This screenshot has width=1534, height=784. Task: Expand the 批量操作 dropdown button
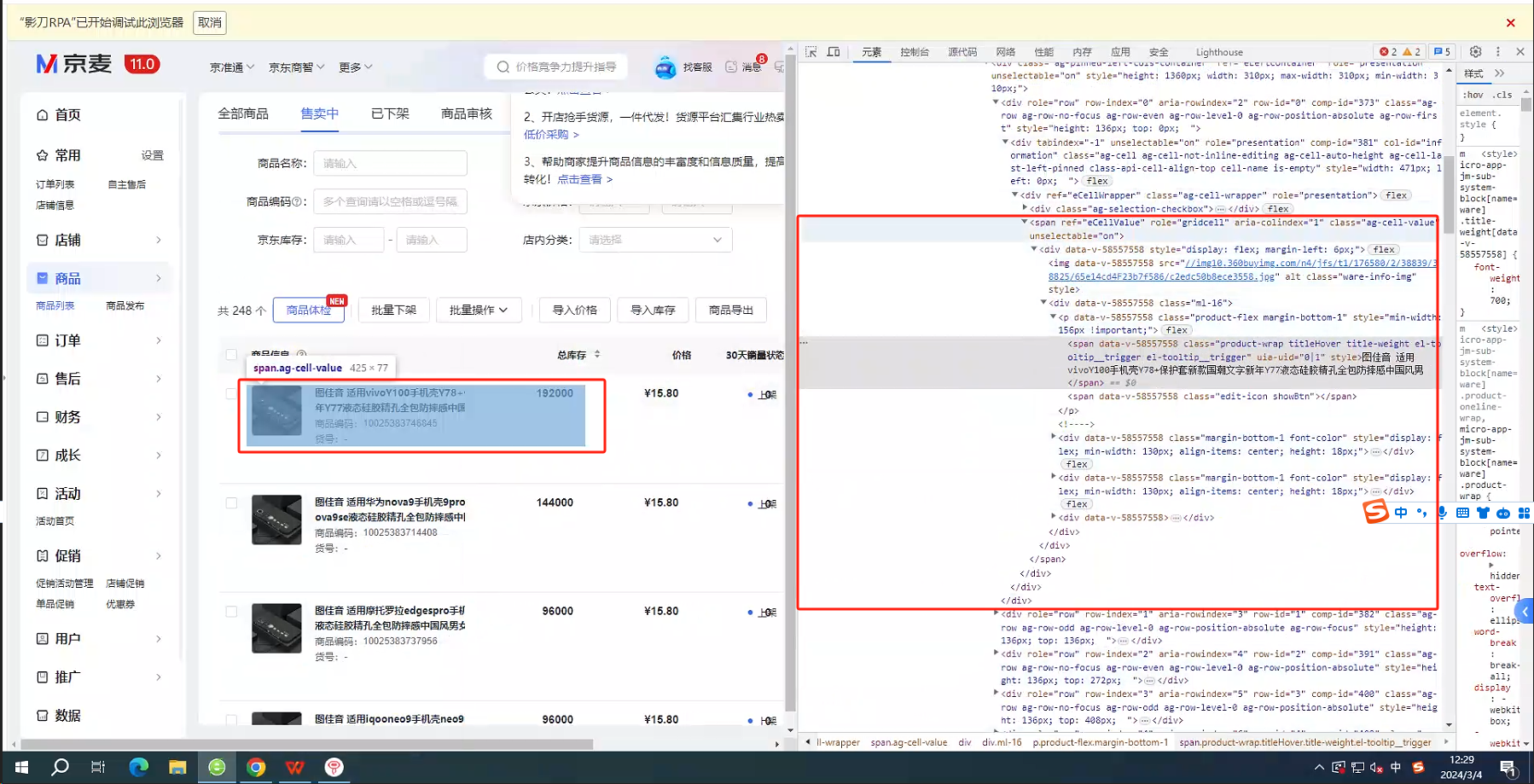tap(479, 311)
